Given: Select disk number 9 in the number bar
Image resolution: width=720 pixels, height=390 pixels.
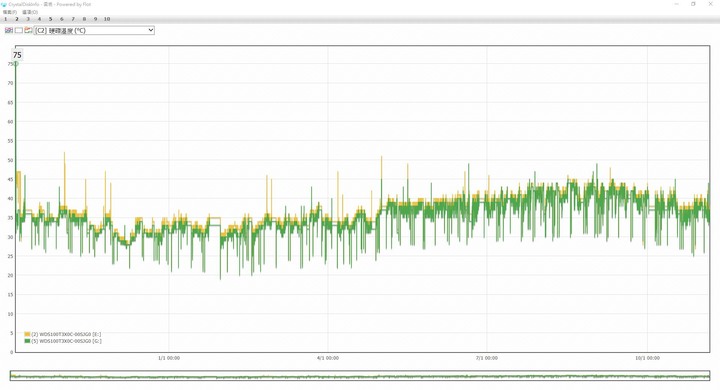Looking at the screenshot, I should [96, 19].
